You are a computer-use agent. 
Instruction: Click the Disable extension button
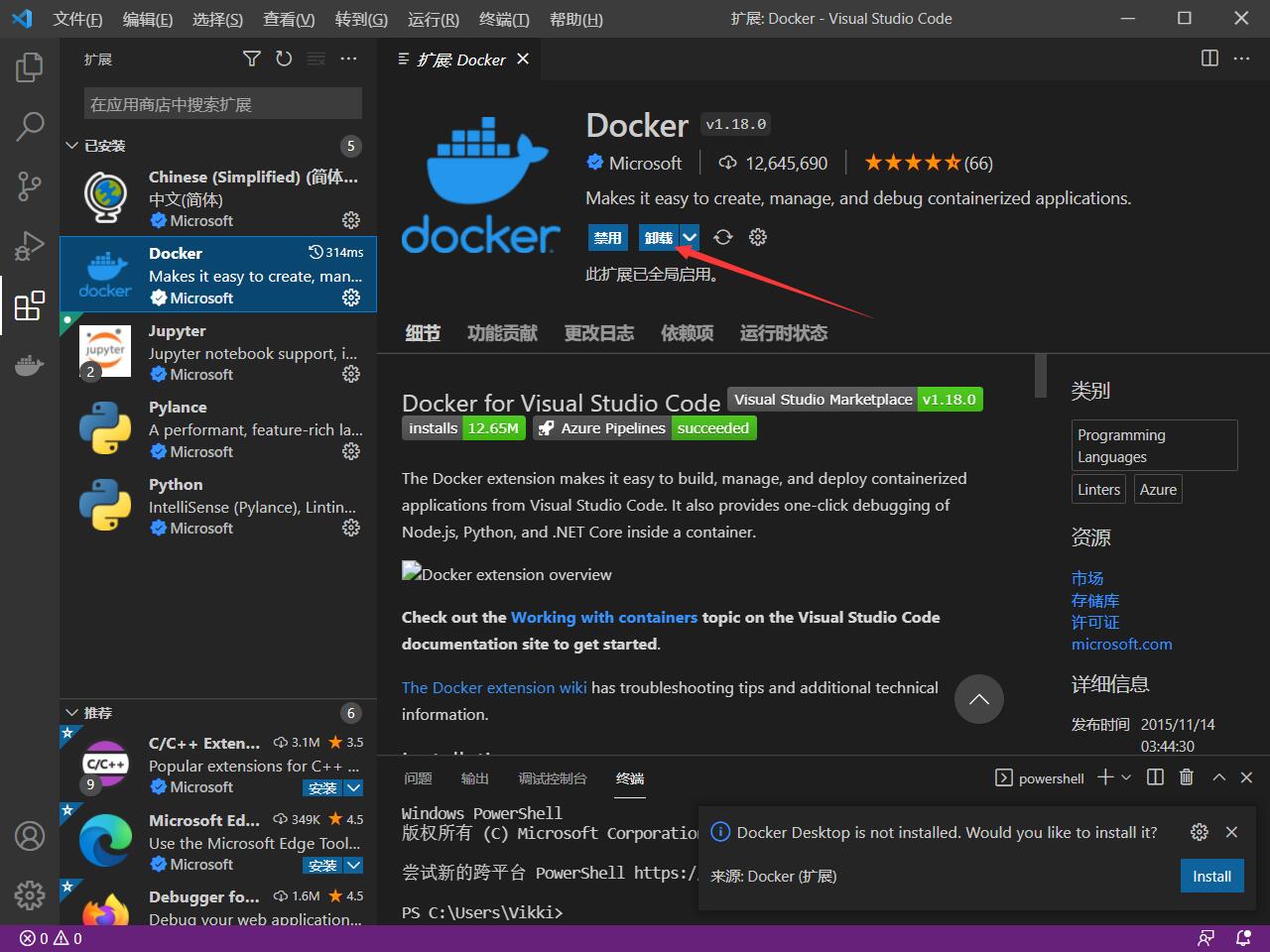coord(608,237)
